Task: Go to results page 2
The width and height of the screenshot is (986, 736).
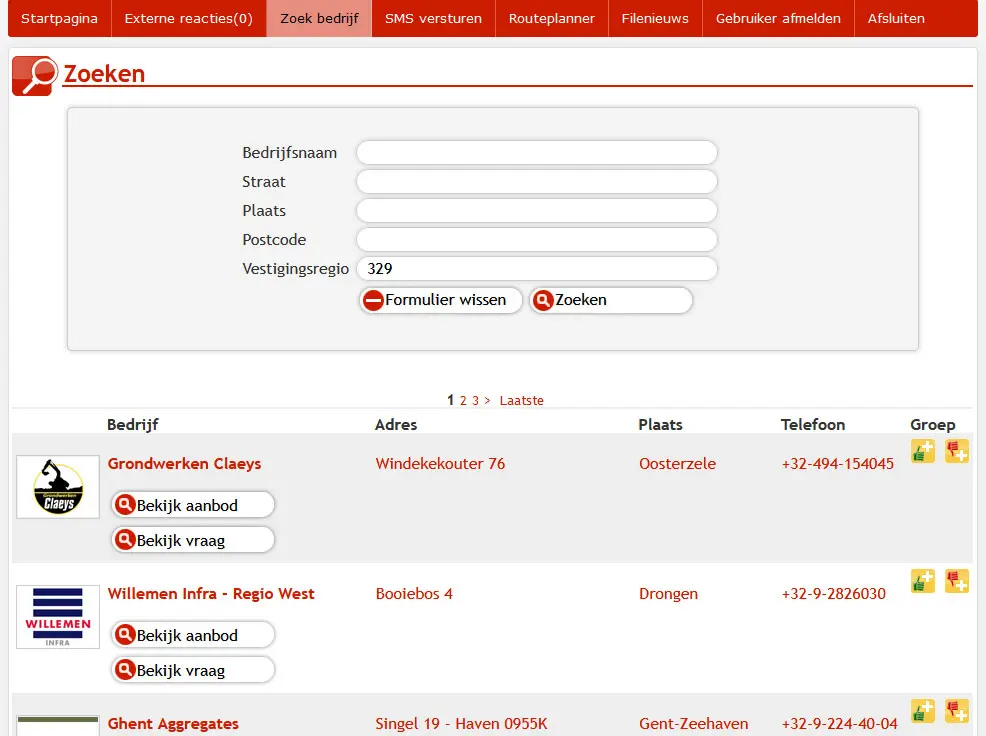Action: pos(463,401)
